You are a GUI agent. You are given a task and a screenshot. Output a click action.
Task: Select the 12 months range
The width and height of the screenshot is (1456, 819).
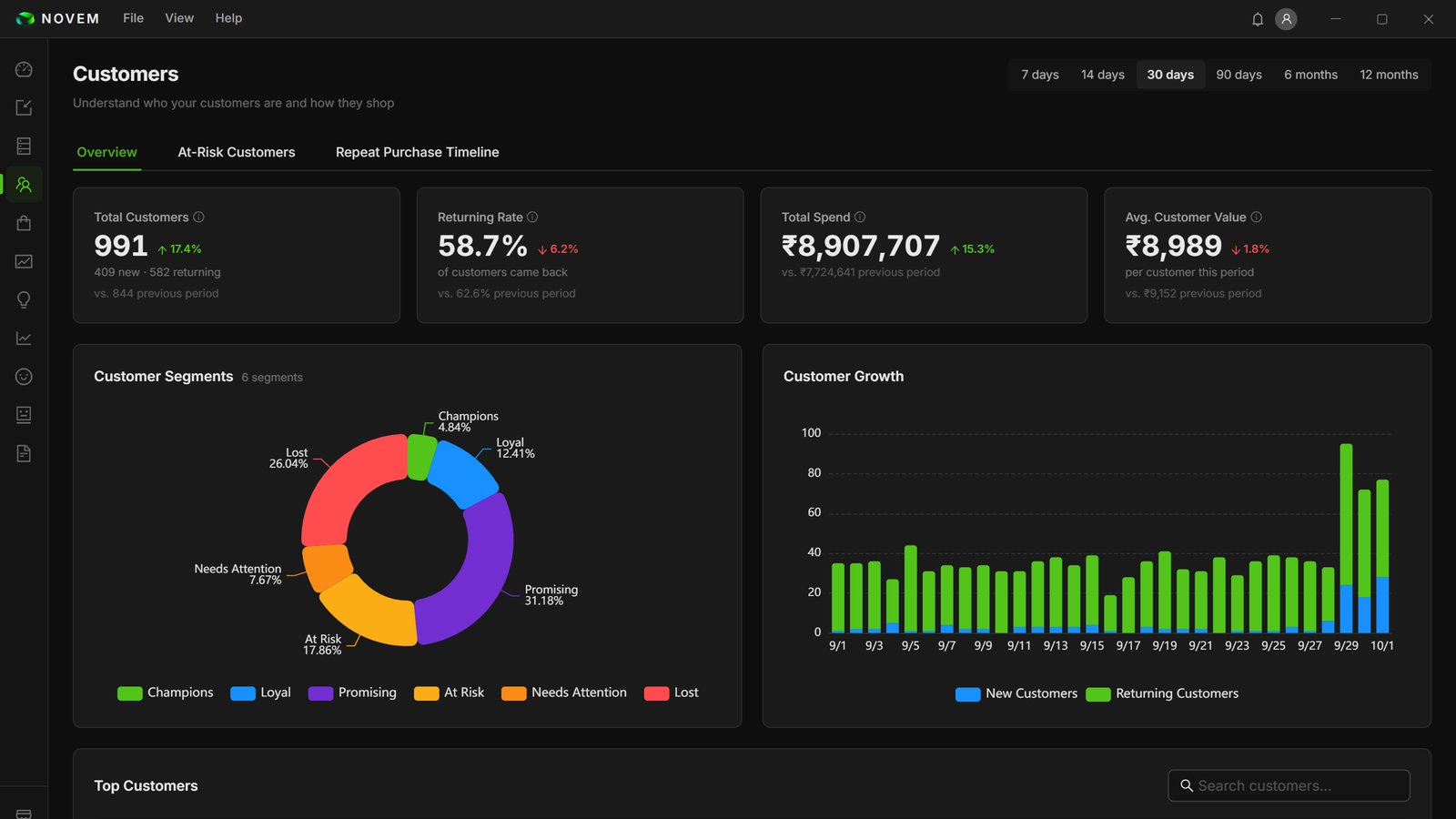tap(1389, 75)
